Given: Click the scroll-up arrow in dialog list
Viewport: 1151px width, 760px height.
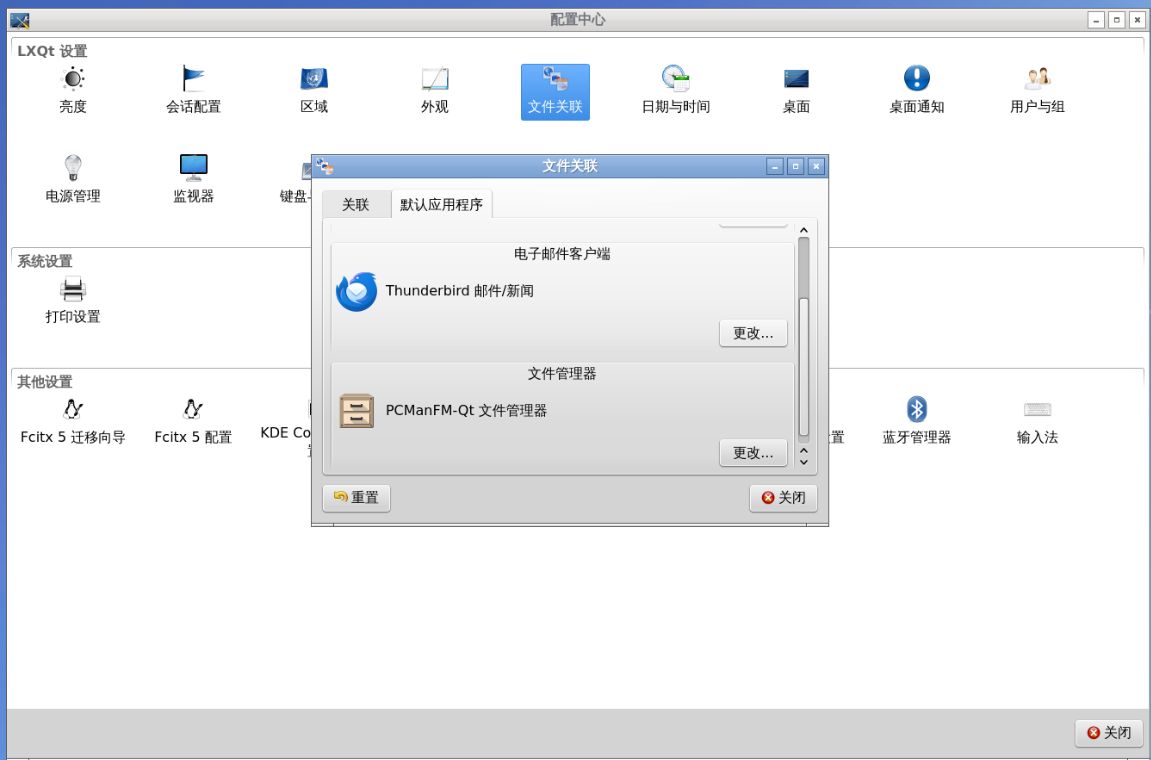Looking at the screenshot, I should 804,230.
